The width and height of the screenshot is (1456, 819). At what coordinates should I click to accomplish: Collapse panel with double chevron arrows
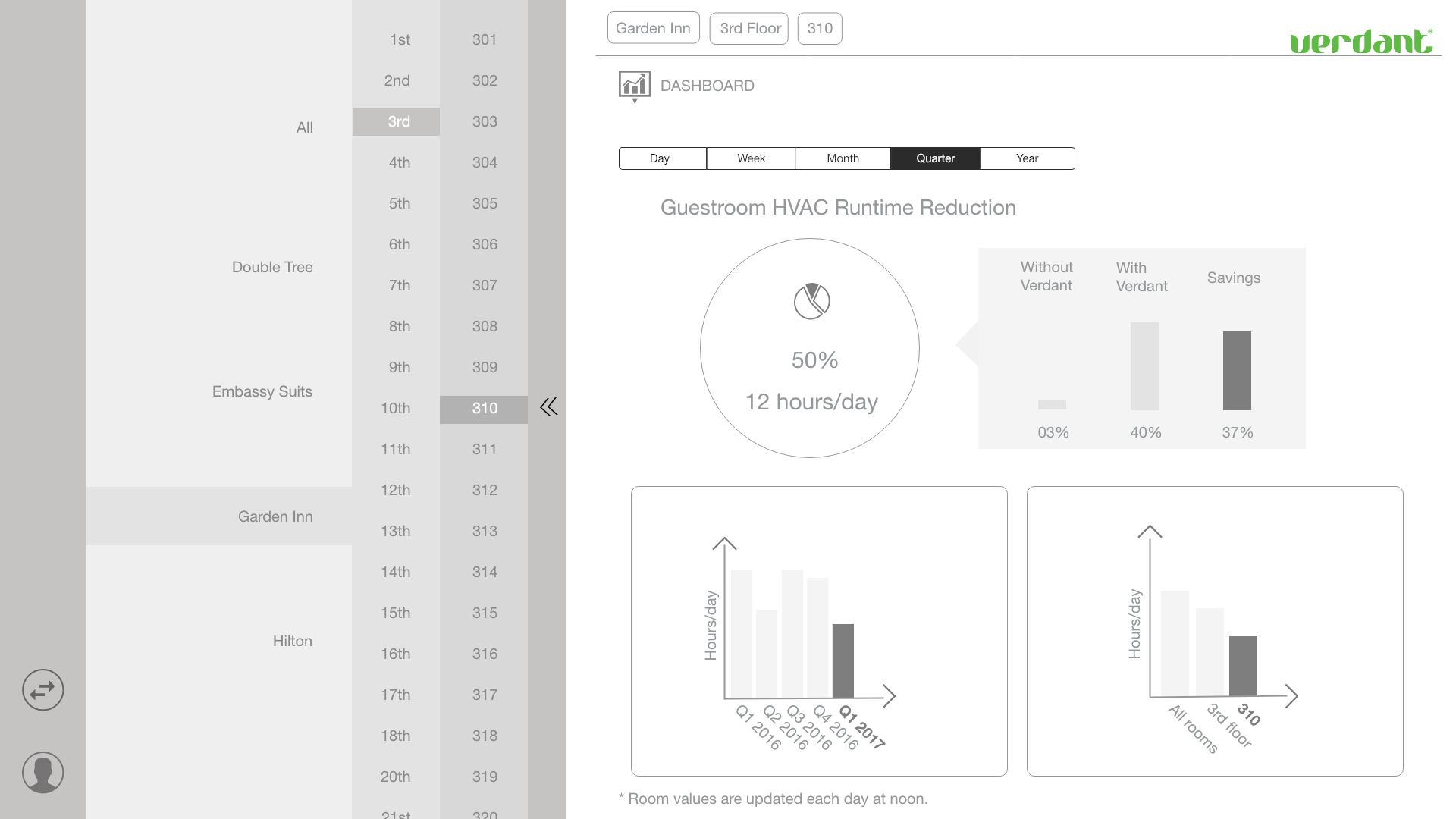[548, 407]
